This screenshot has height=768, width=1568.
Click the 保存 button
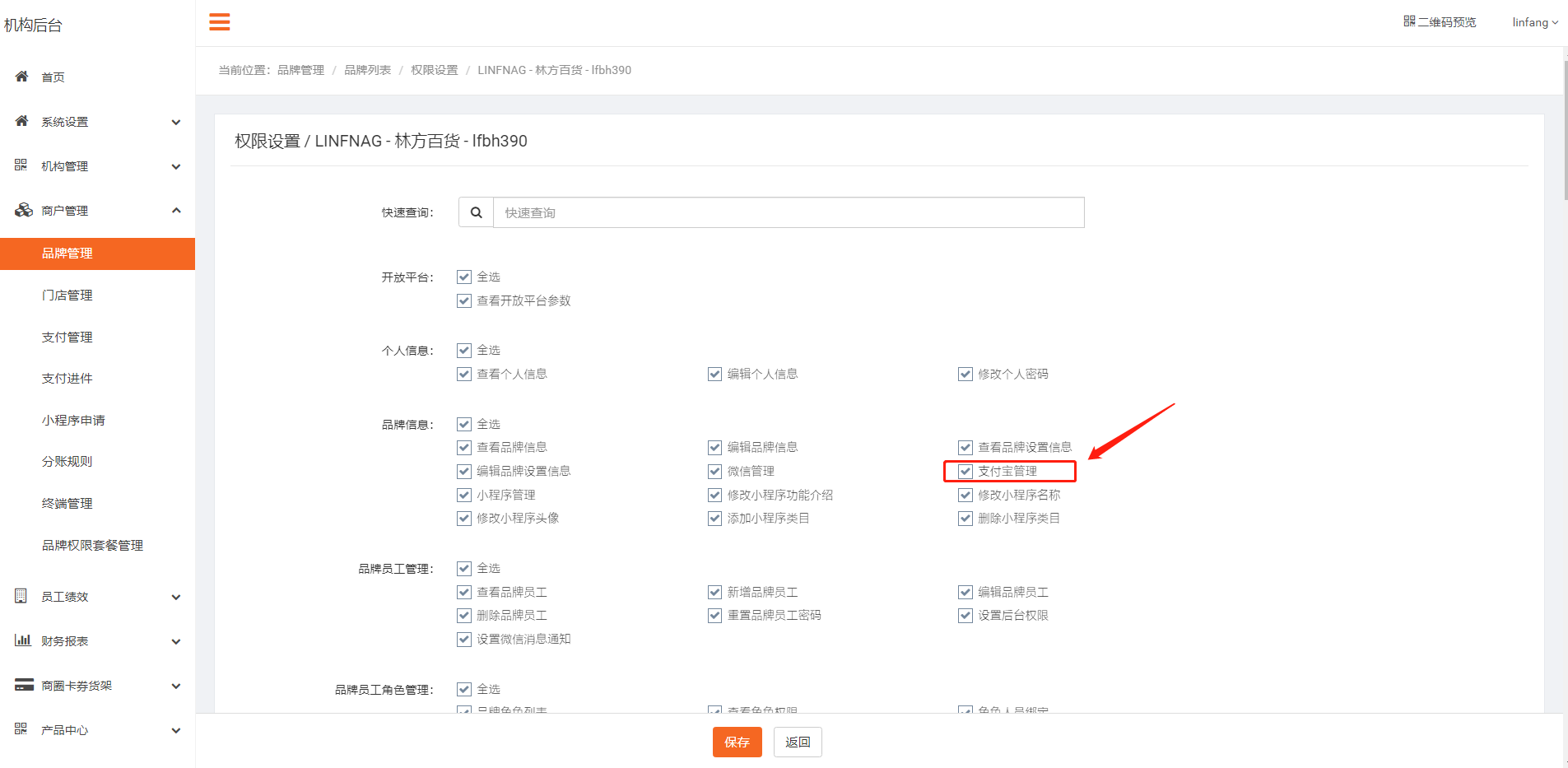coord(737,742)
